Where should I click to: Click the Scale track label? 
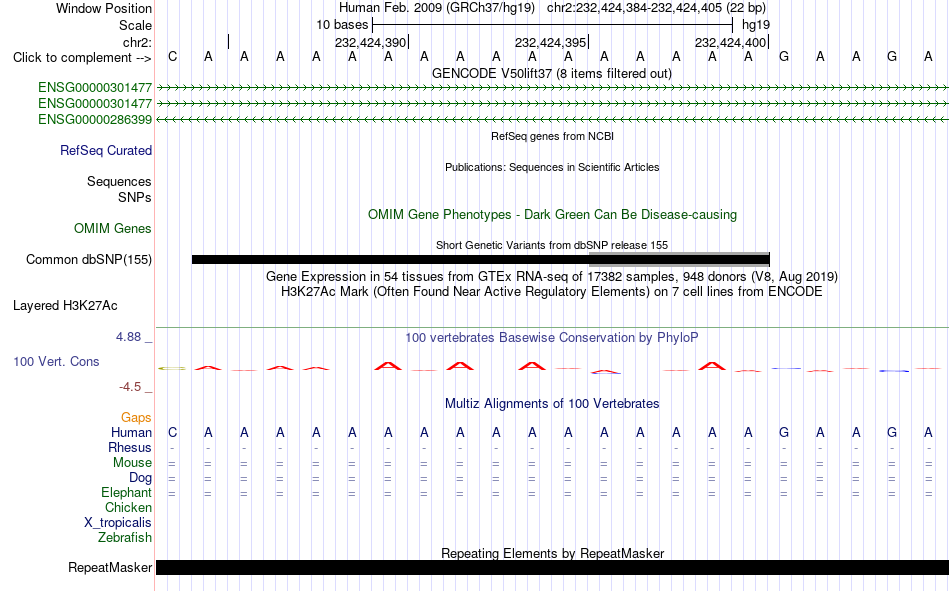tap(135, 25)
